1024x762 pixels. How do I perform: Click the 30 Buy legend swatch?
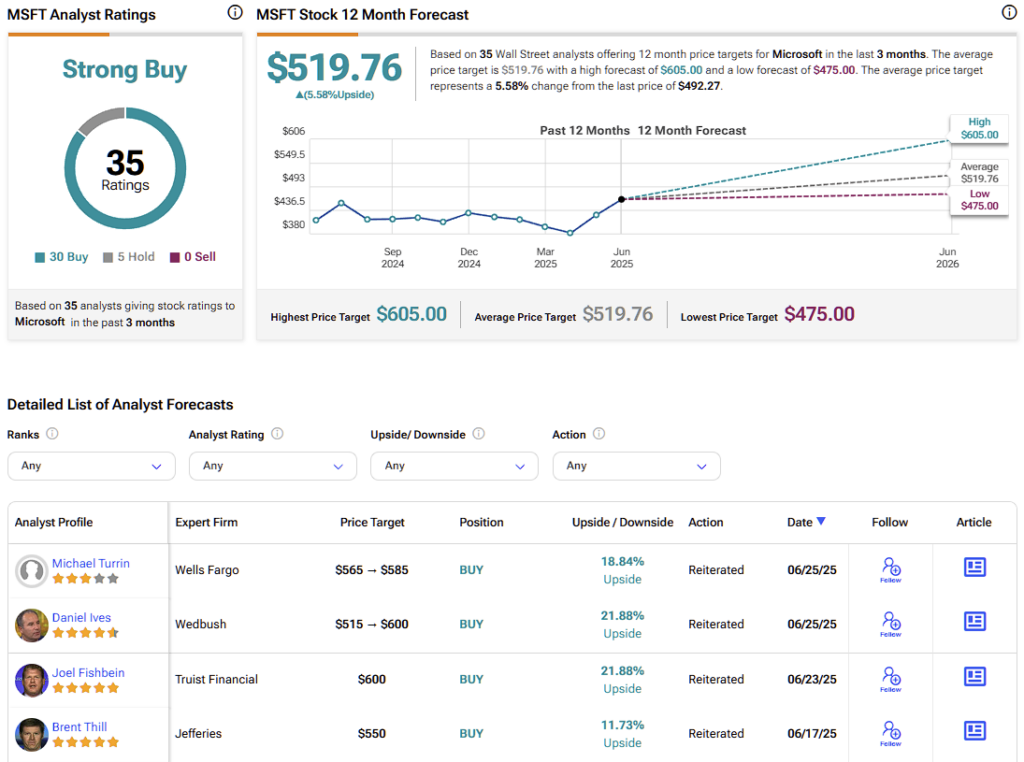pos(40,257)
